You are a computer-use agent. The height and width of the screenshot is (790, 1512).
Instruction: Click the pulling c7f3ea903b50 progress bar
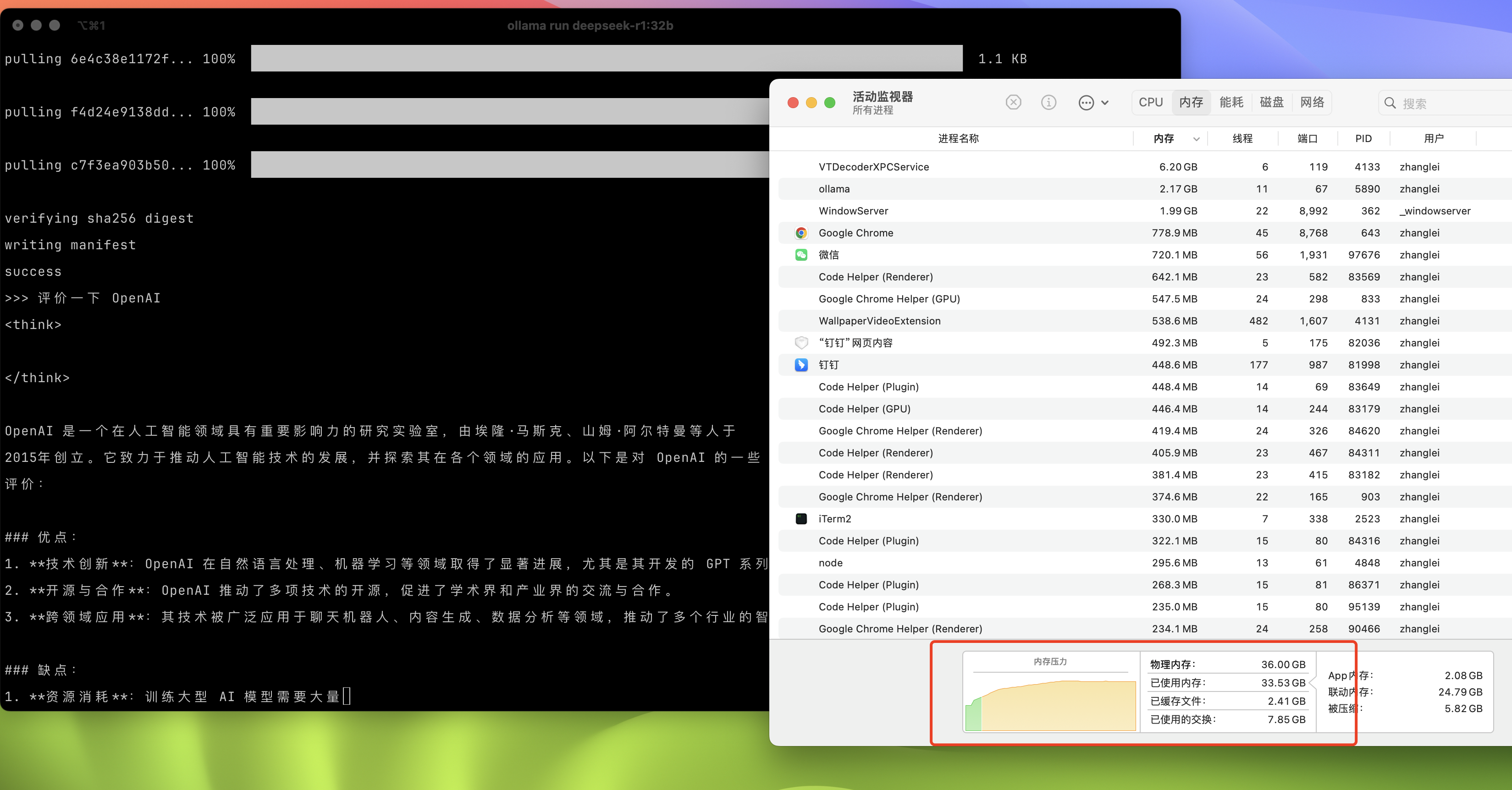click(x=509, y=165)
